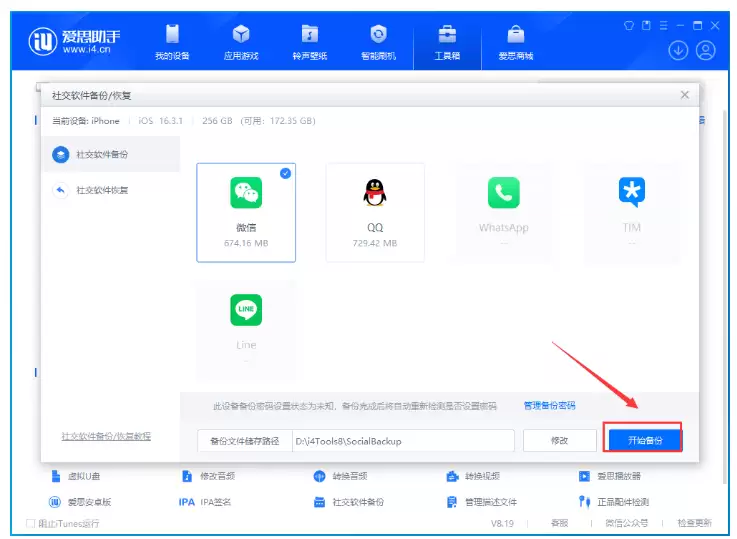
Task: Select 社交软件备份 in the sidebar
Action: pyautogui.click(x=111, y=154)
